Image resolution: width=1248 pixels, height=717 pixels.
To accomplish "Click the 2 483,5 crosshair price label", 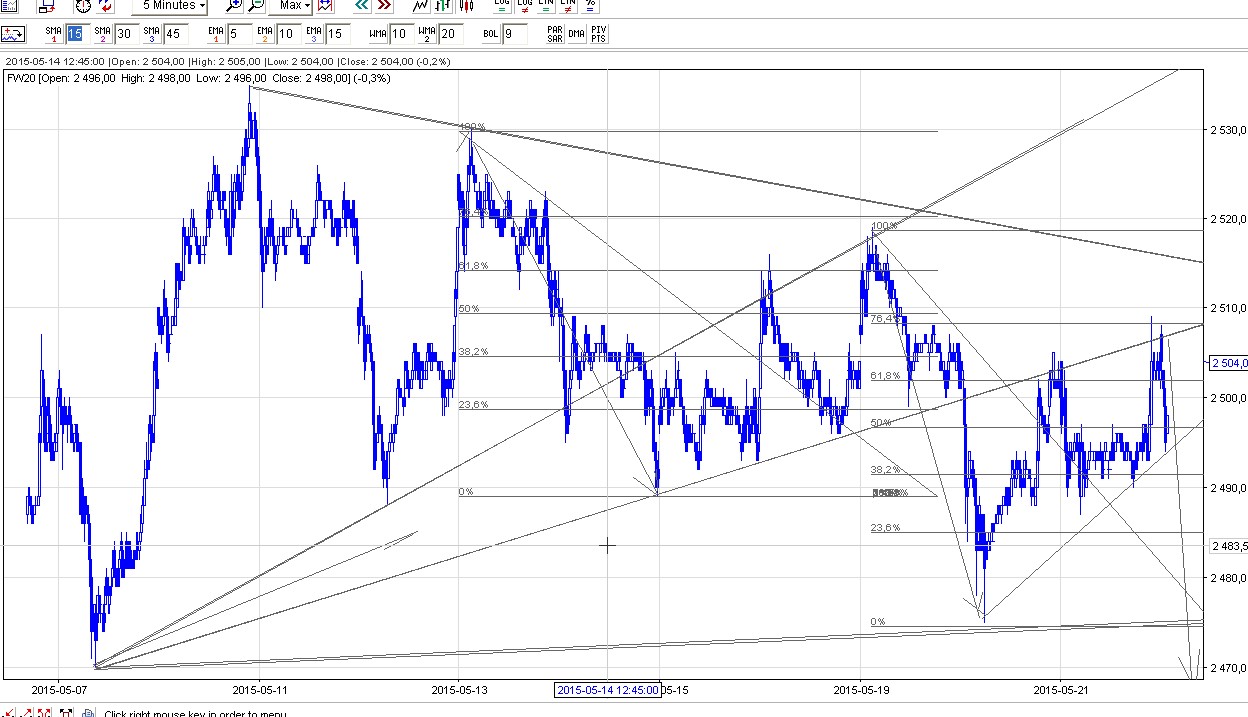I will click(1229, 546).
